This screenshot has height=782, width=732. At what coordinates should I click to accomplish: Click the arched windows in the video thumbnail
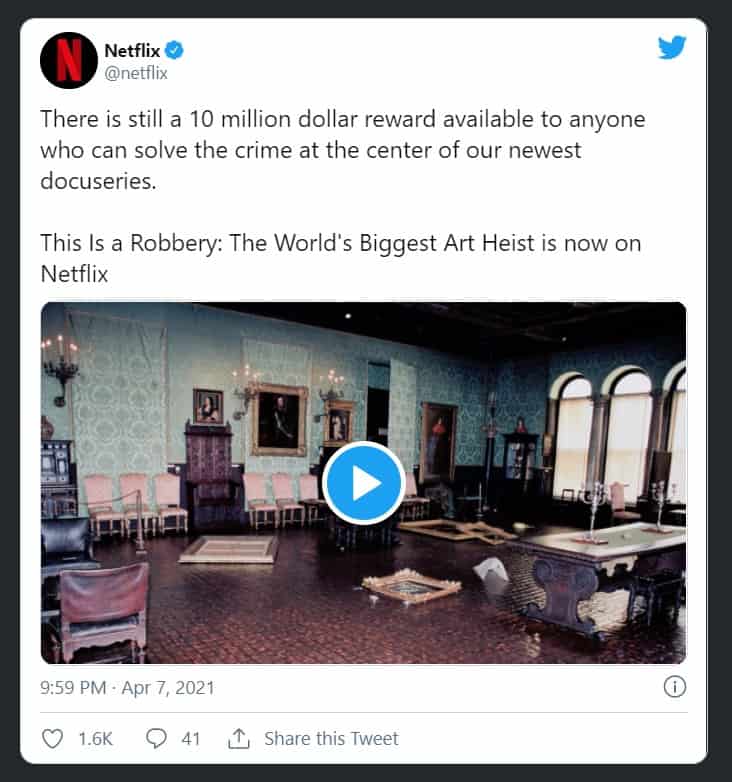[x=618, y=434]
